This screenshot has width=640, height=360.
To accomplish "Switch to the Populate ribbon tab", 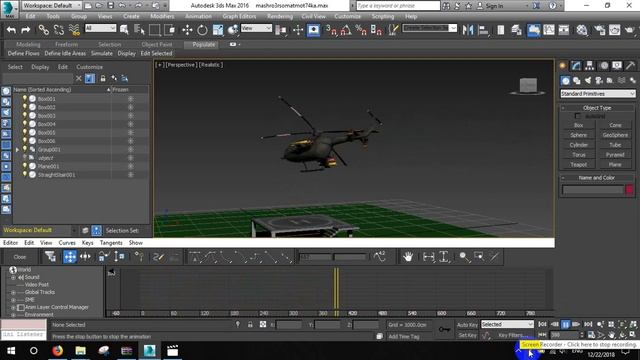I will [x=204, y=44].
